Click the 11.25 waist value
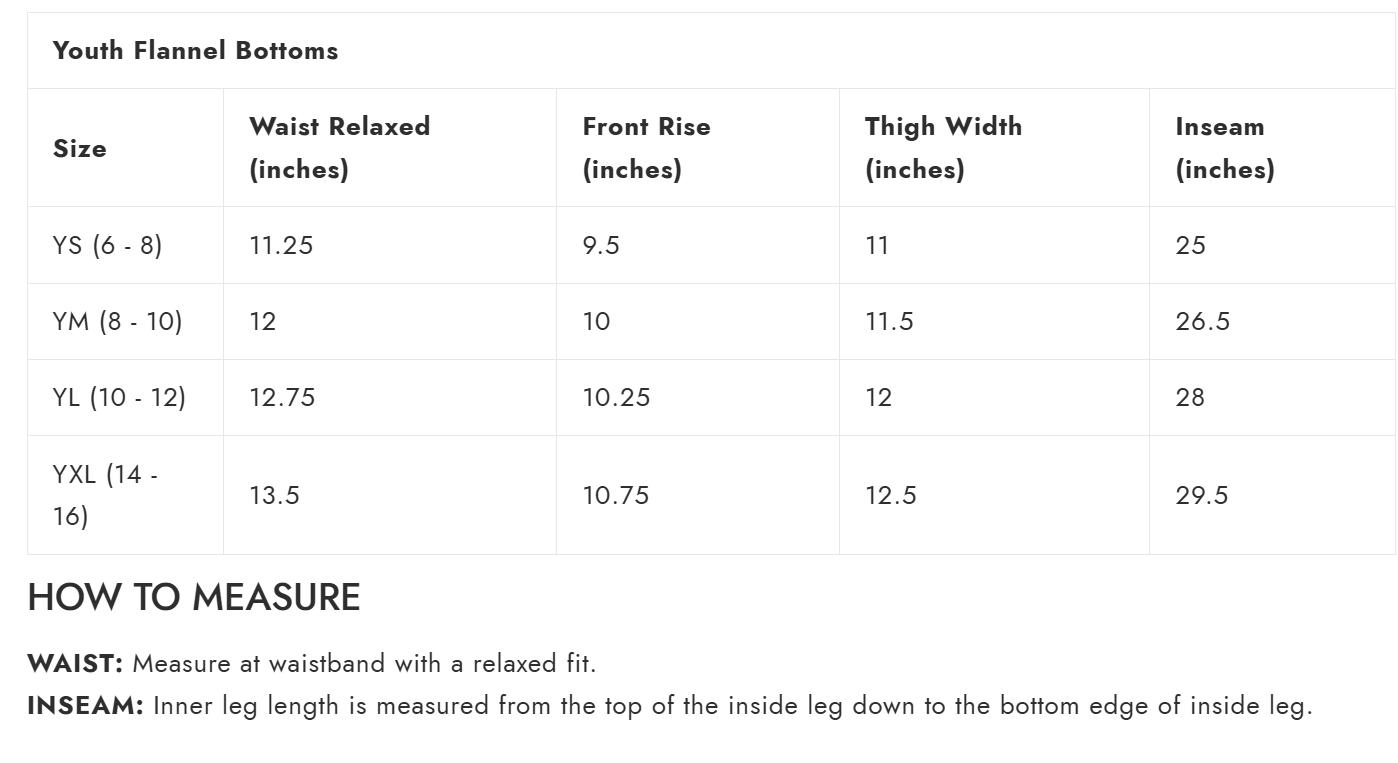The image size is (1398, 763). click(x=281, y=245)
